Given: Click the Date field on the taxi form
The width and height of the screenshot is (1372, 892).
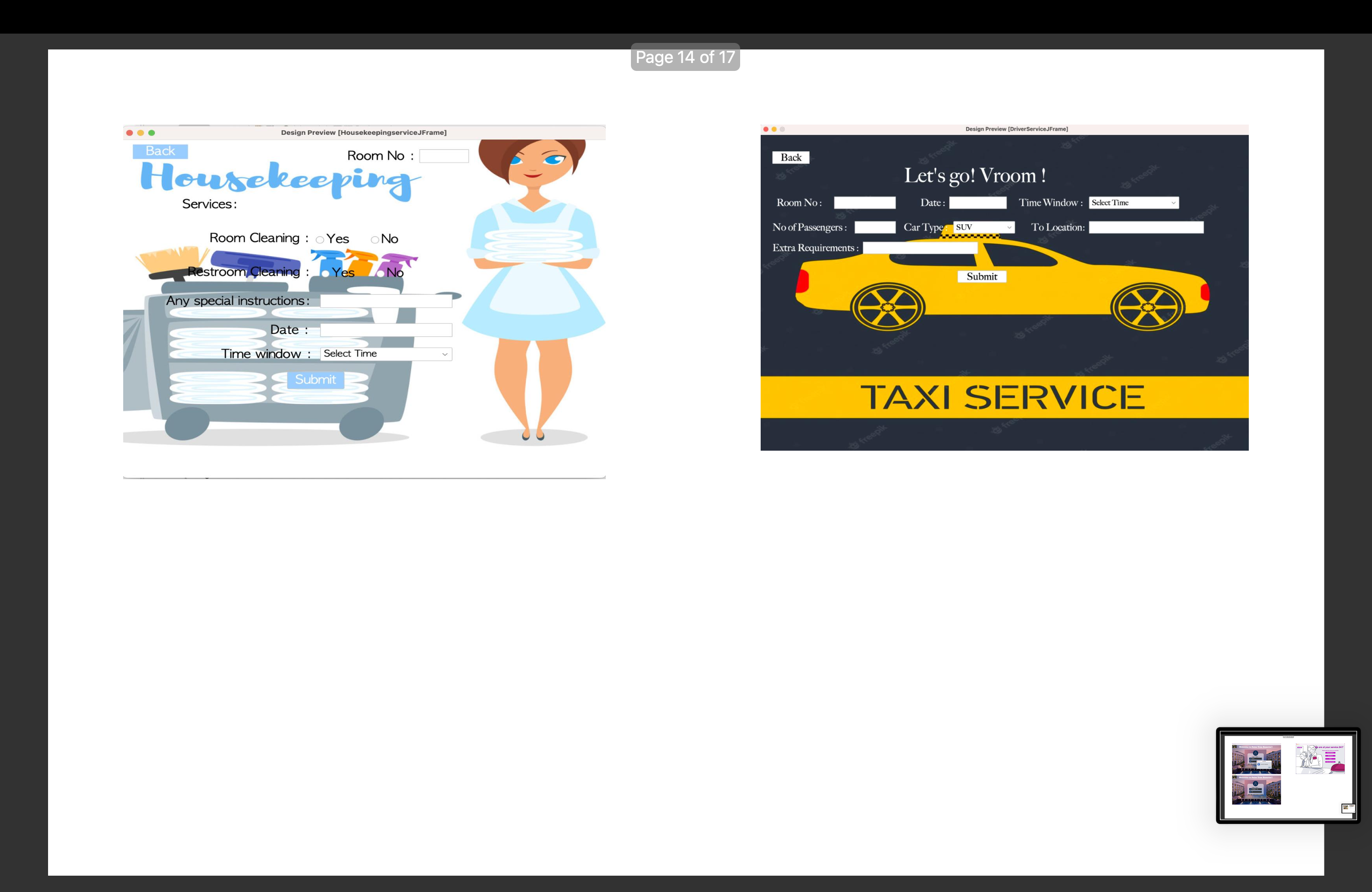Looking at the screenshot, I should 977,202.
